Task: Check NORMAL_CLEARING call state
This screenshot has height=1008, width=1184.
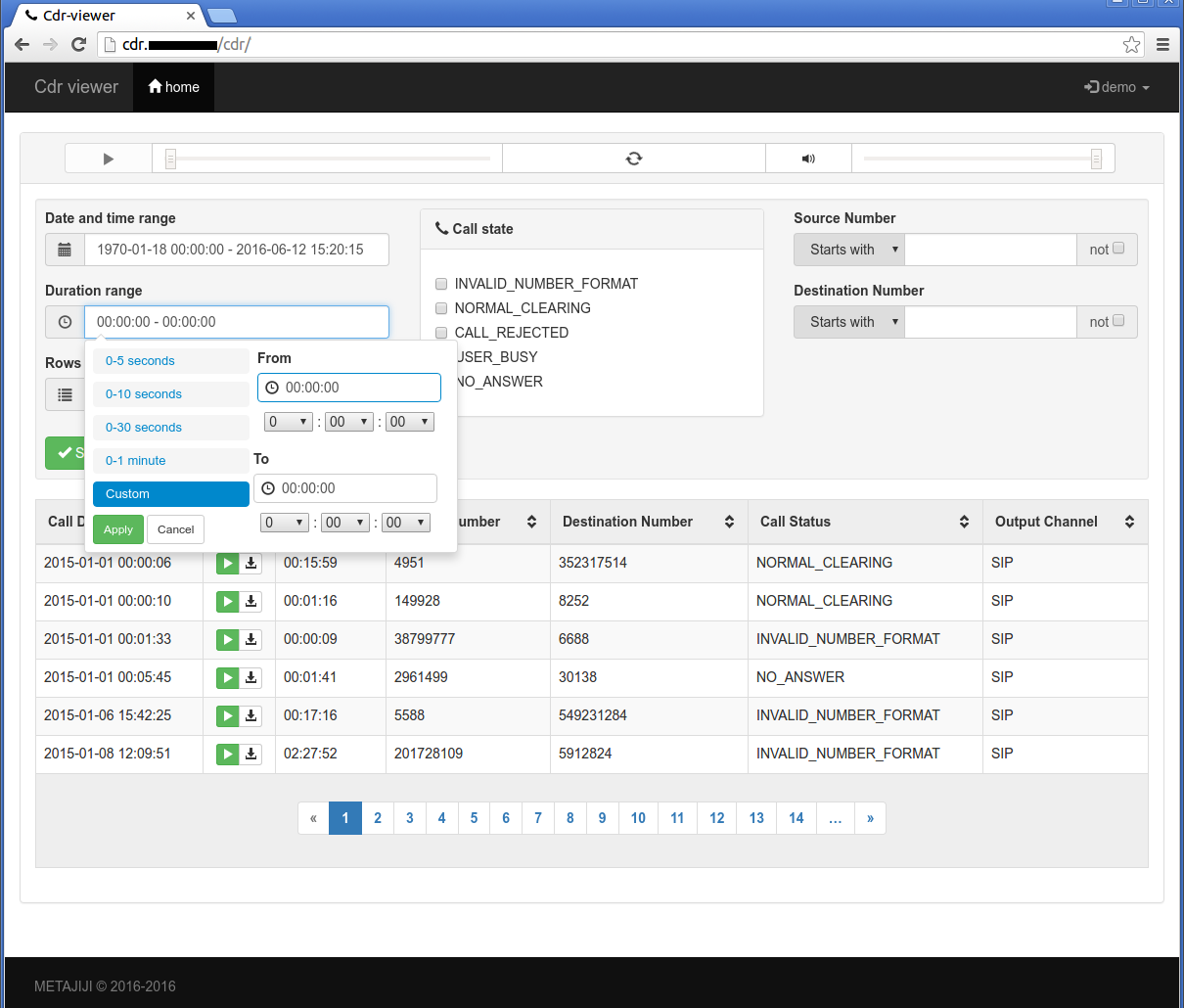Action: coord(441,308)
